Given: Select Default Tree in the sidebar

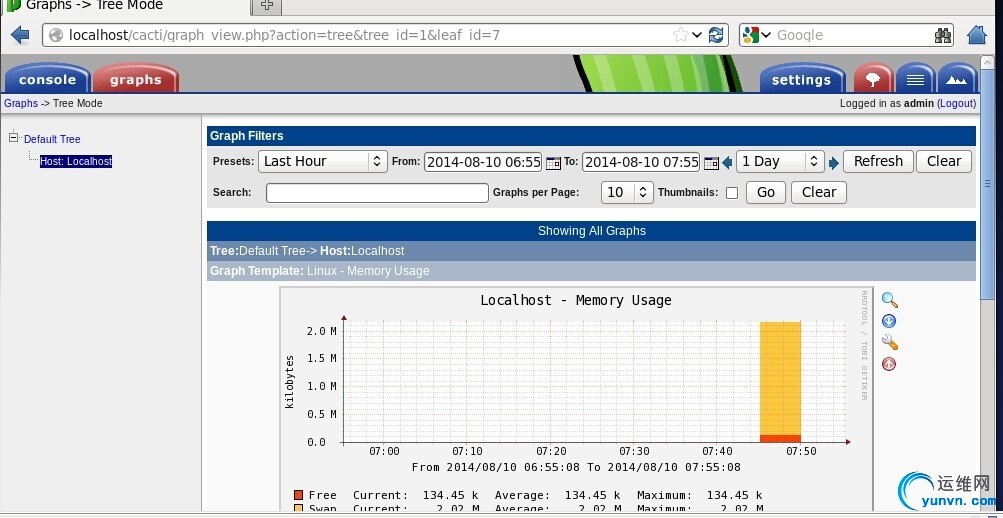Looking at the screenshot, I should pyautogui.click(x=52, y=139).
